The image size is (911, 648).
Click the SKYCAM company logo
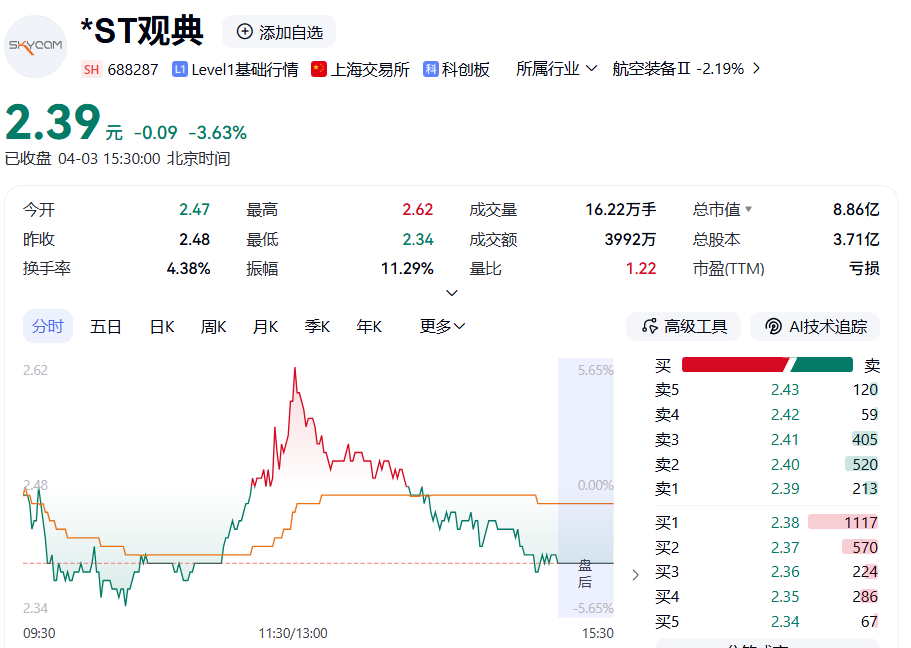[36, 46]
